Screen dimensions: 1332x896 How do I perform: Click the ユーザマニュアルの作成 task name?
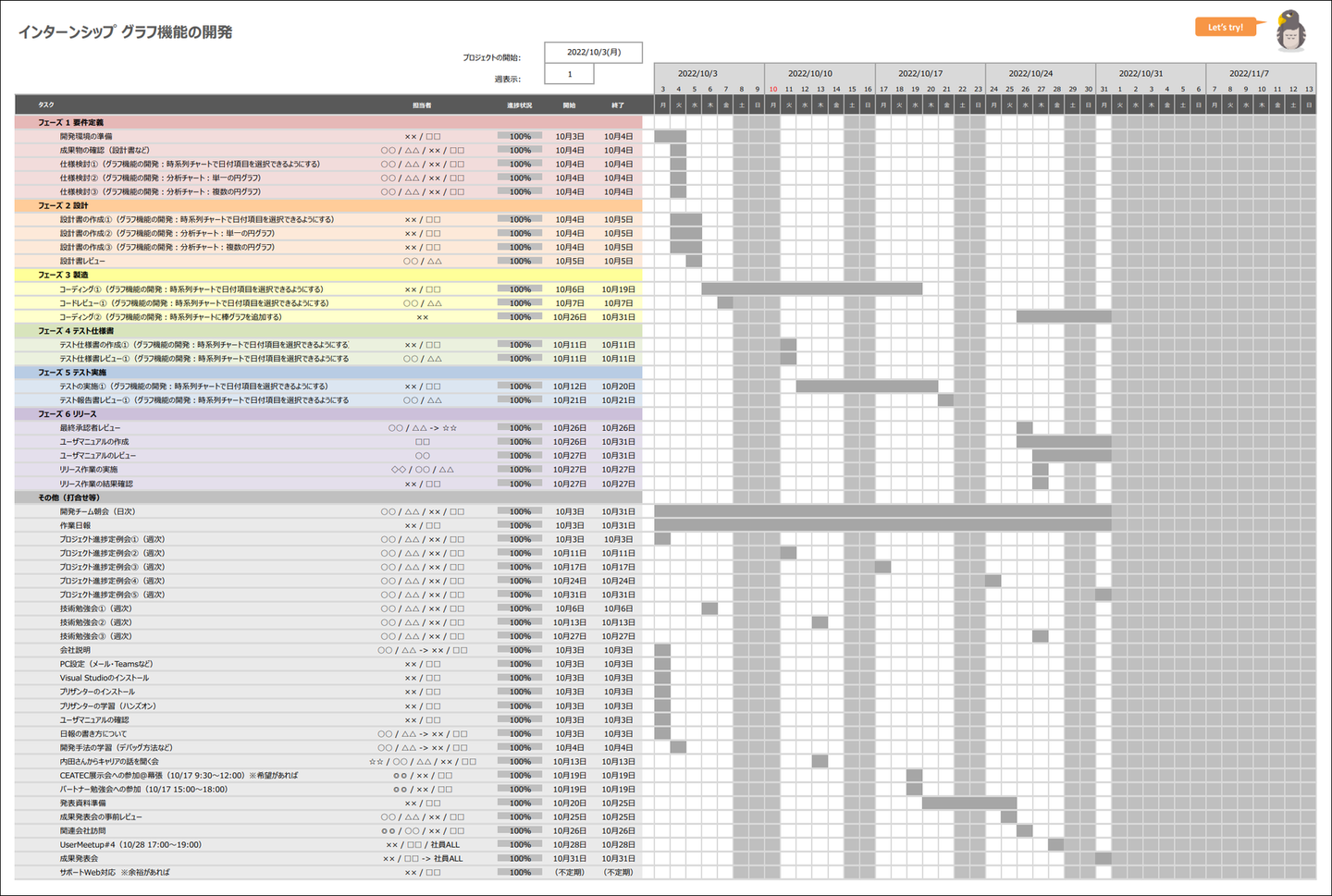[94, 442]
